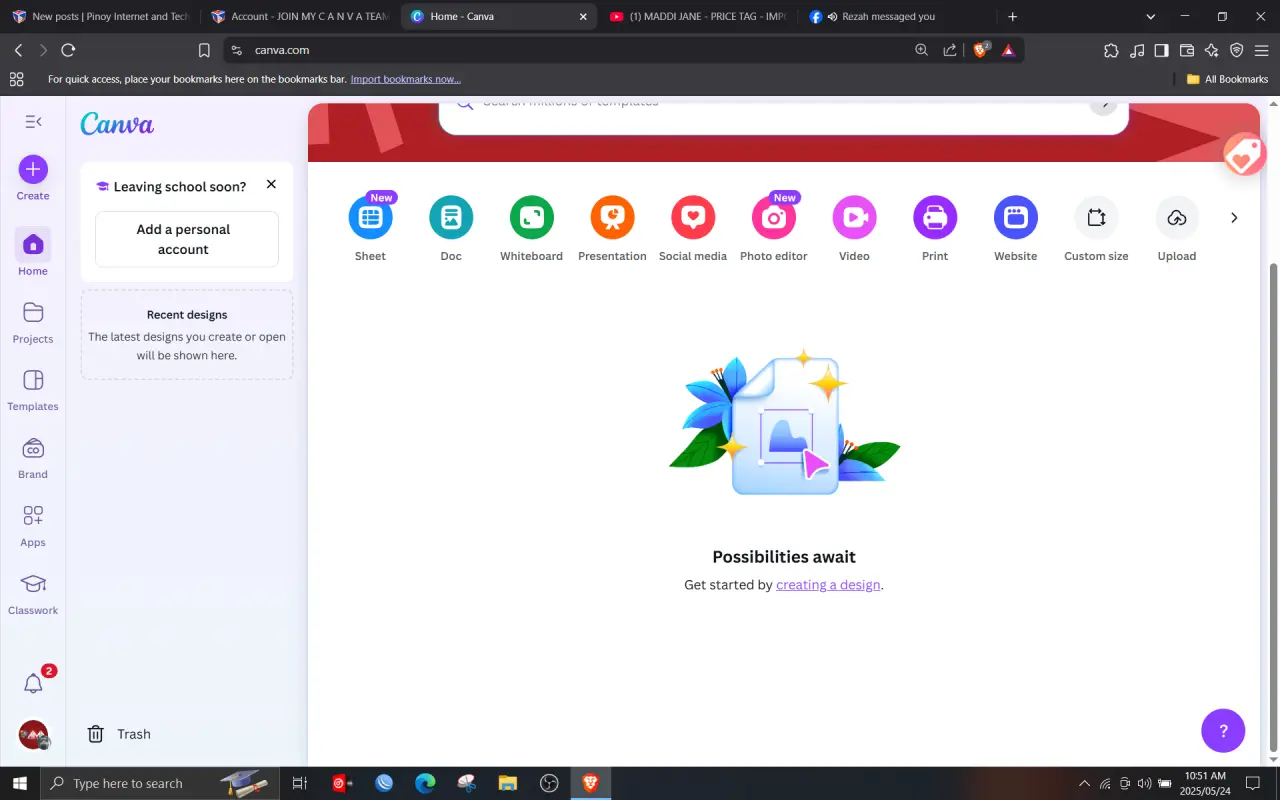Launch the Photo editor
Screen dimensions: 1280x800
pyautogui.click(x=774, y=218)
